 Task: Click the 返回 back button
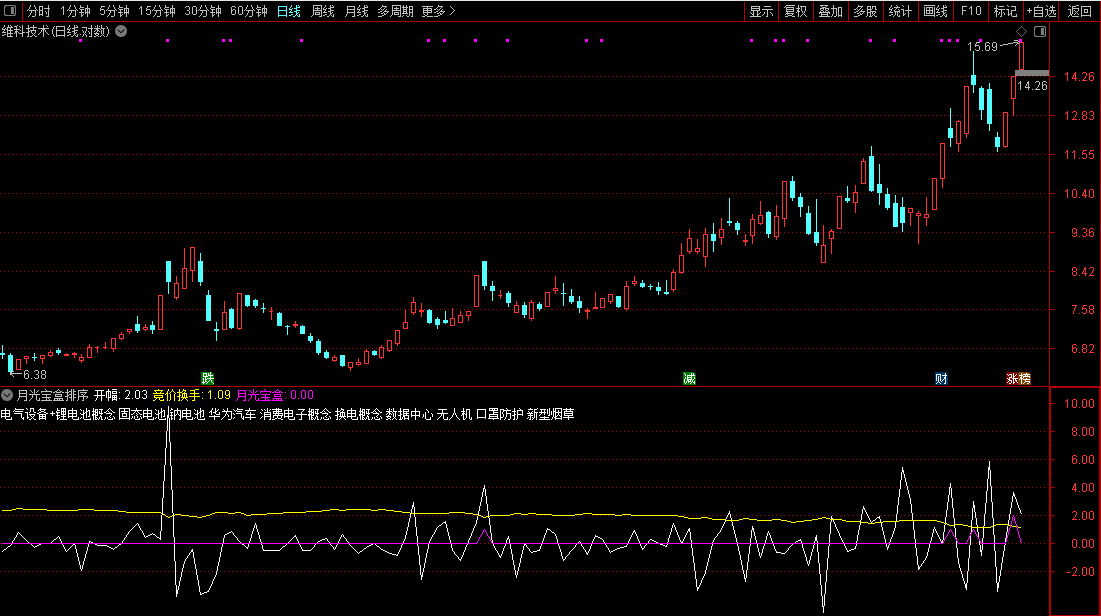pyautogui.click(x=1080, y=11)
